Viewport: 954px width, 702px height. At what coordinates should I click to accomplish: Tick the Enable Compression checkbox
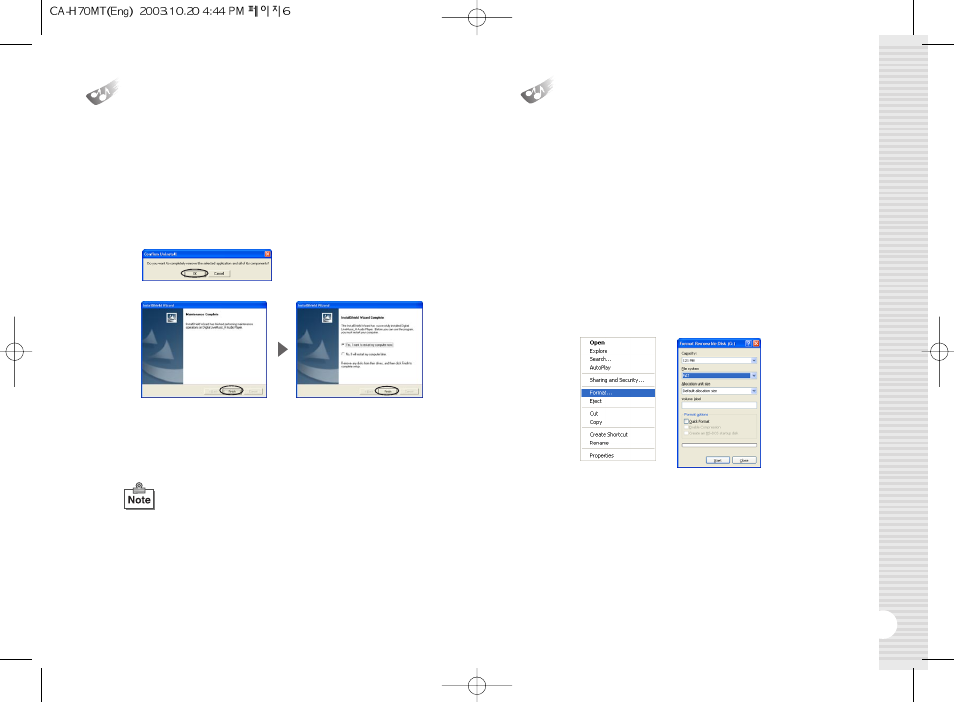click(686, 427)
